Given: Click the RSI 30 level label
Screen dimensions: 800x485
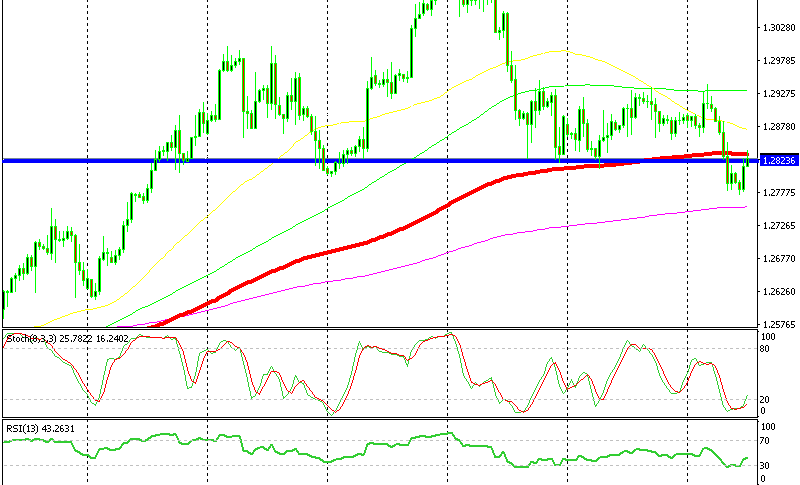Looking at the screenshot, I should [x=764, y=466].
